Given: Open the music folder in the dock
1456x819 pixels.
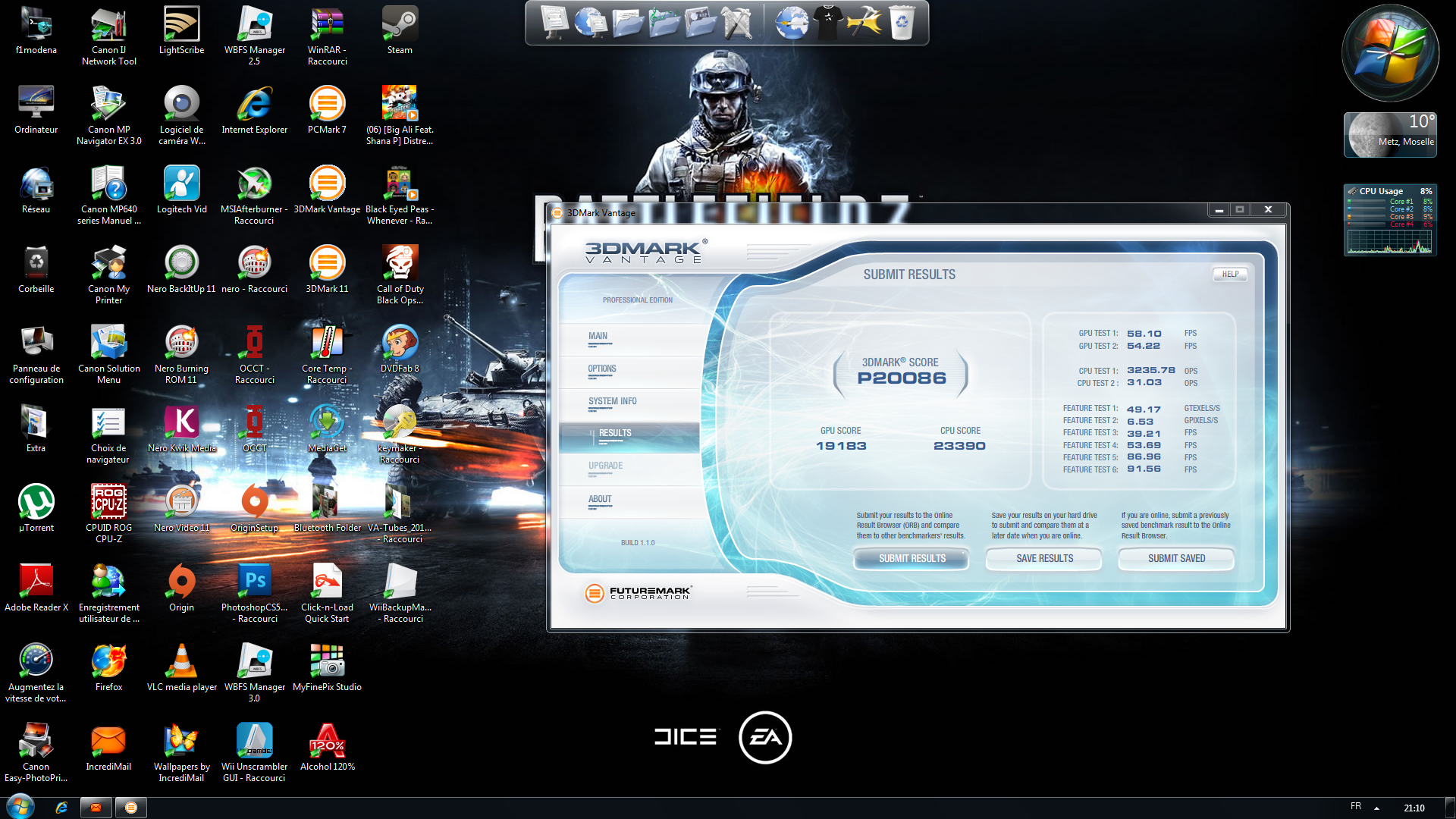Looking at the screenshot, I should 665,23.
